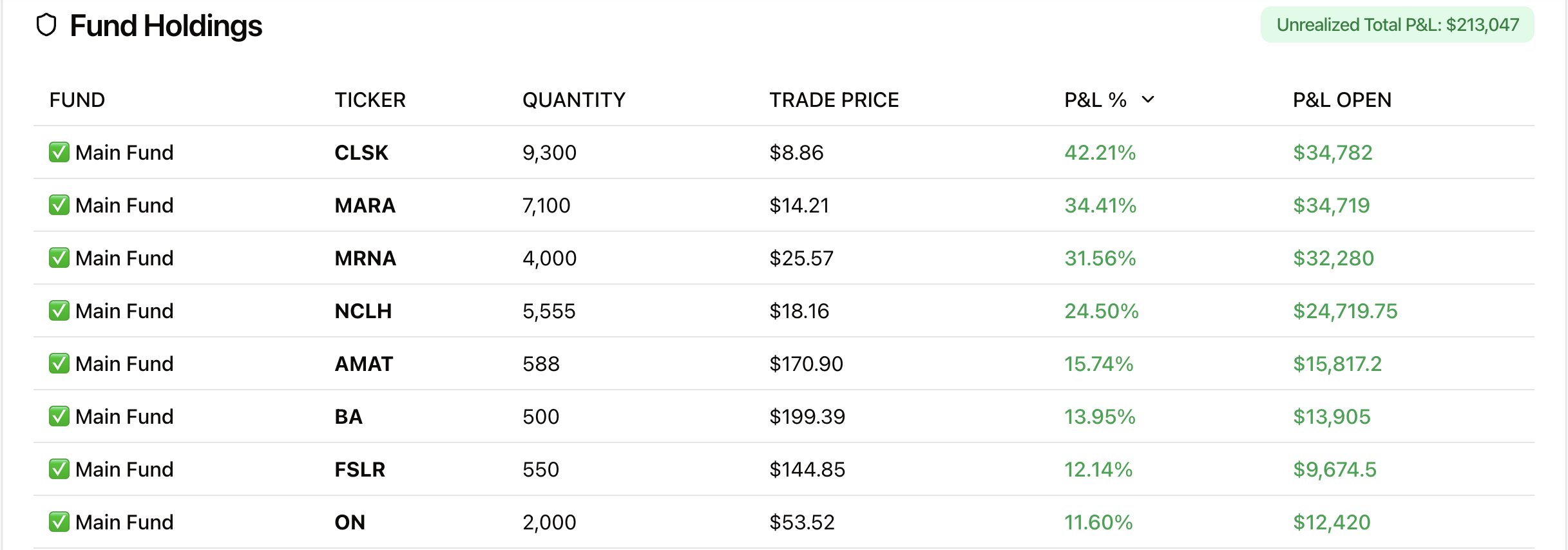
Task: Click the P&L OPEN column header
Action: click(1342, 100)
